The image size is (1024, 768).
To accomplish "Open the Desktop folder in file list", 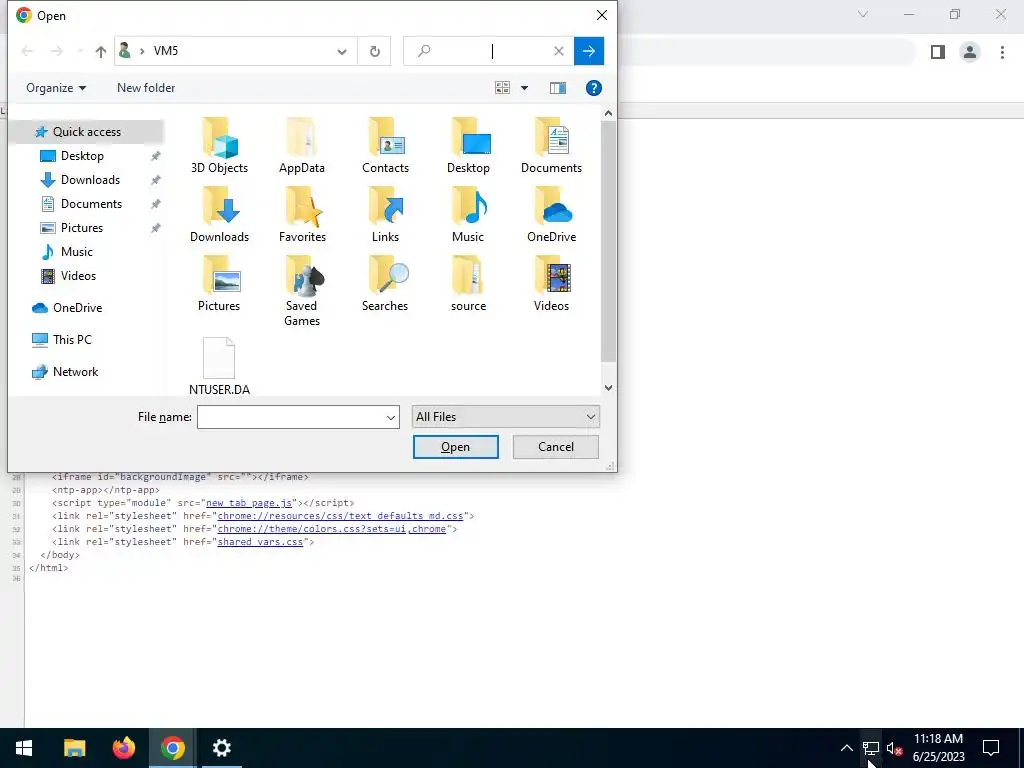I will tap(468, 146).
